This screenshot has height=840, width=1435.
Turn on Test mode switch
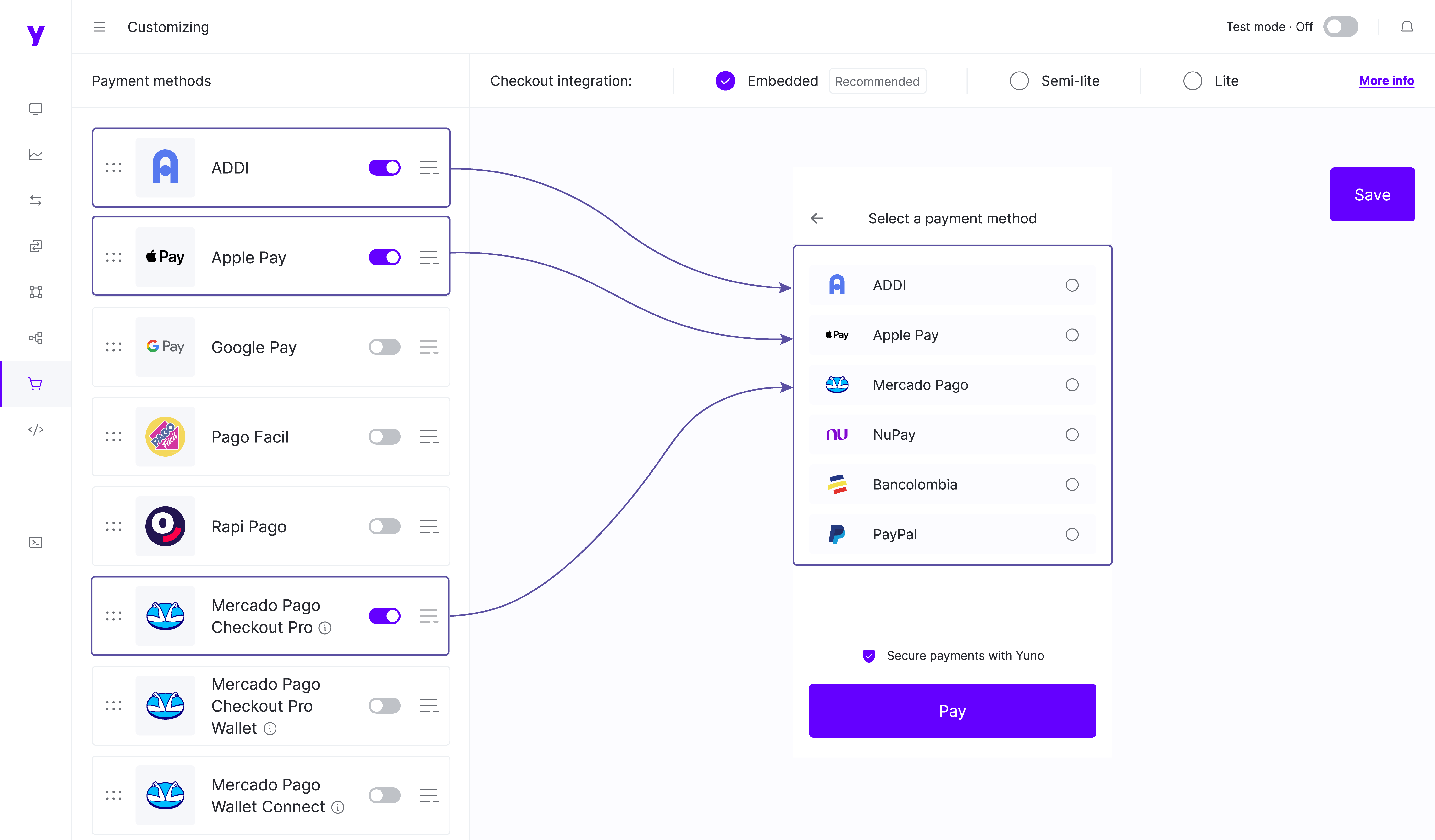coord(1341,26)
